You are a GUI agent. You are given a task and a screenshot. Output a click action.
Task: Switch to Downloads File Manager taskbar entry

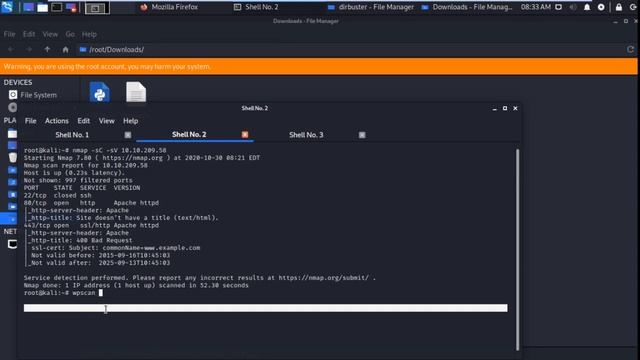click(x=468, y=7)
